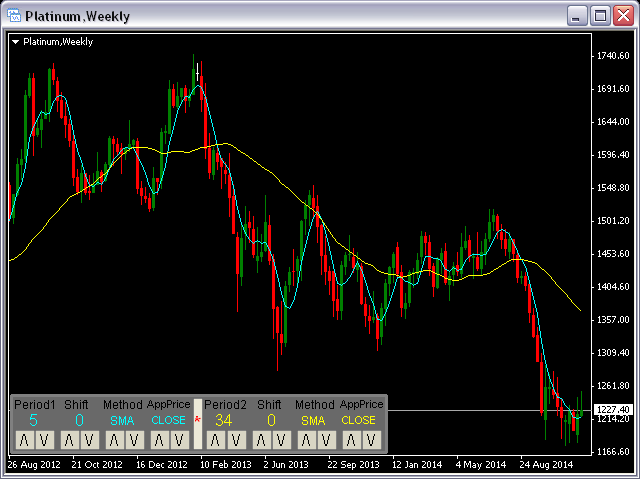This screenshot has height=480, width=640.
Task: Decrease first Shift value using down arrow
Action: point(88,440)
